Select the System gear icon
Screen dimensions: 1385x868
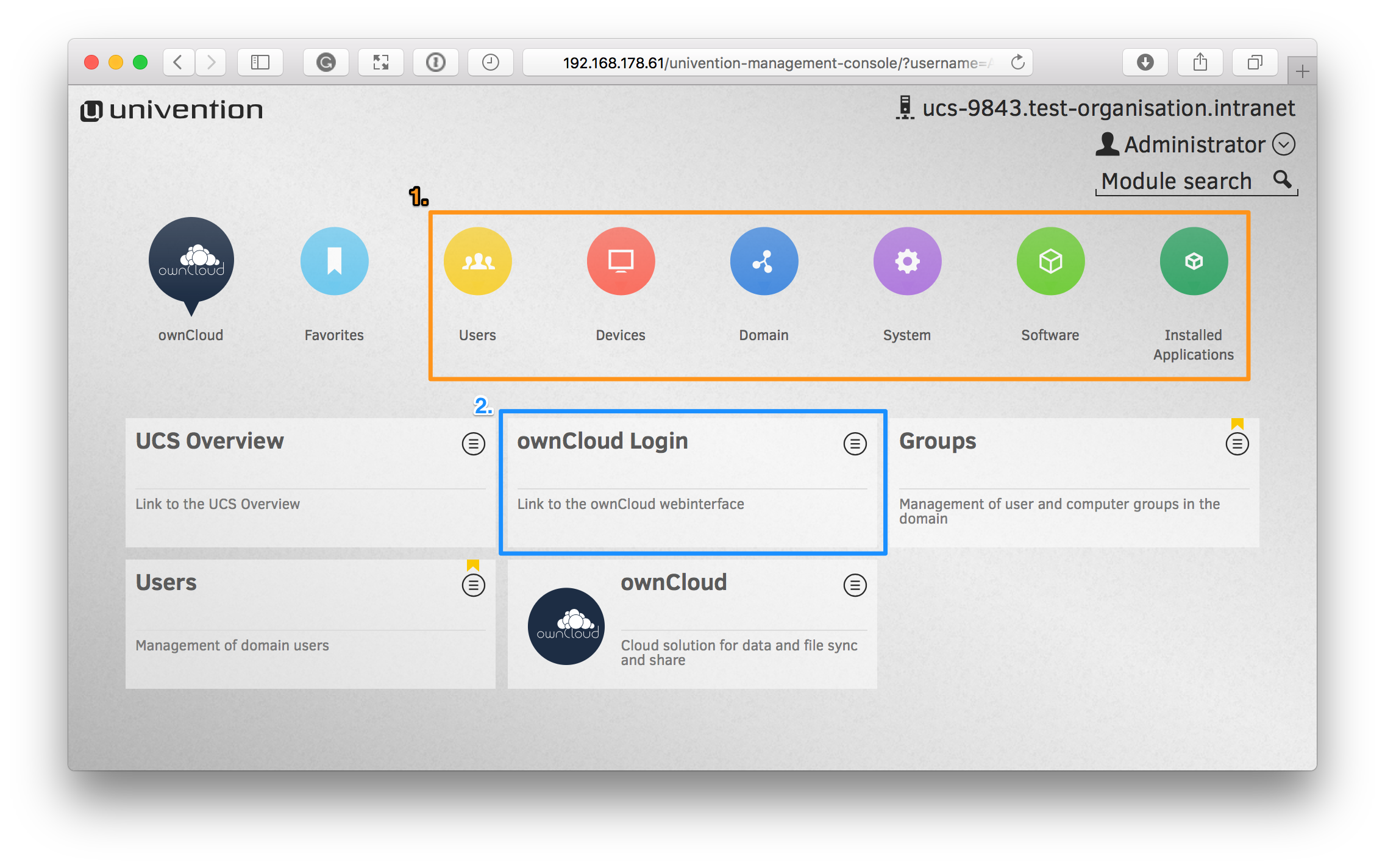907,261
